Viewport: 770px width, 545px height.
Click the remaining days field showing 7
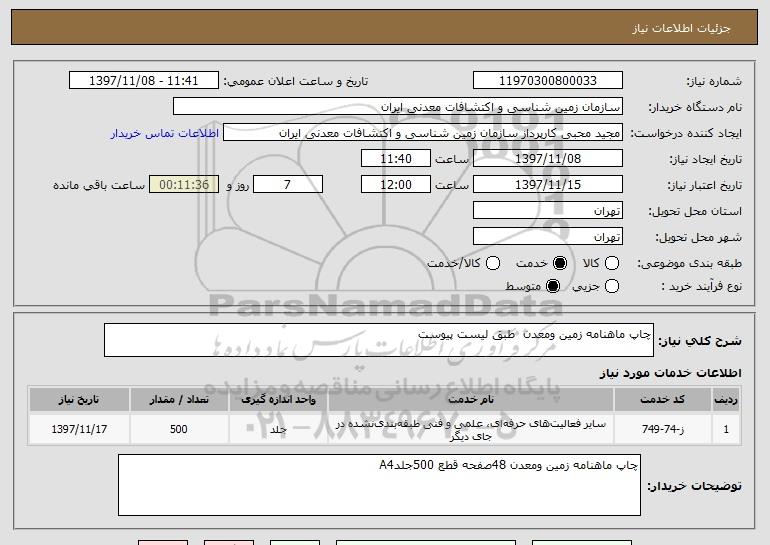tap(288, 185)
